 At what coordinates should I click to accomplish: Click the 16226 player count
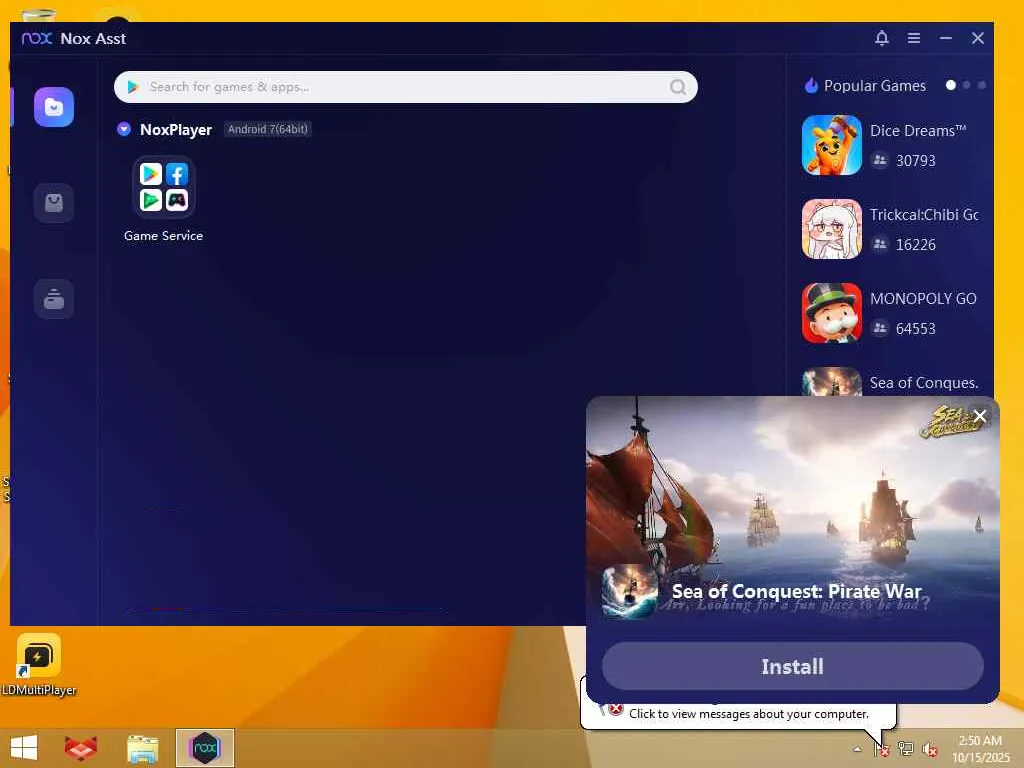pos(916,245)
